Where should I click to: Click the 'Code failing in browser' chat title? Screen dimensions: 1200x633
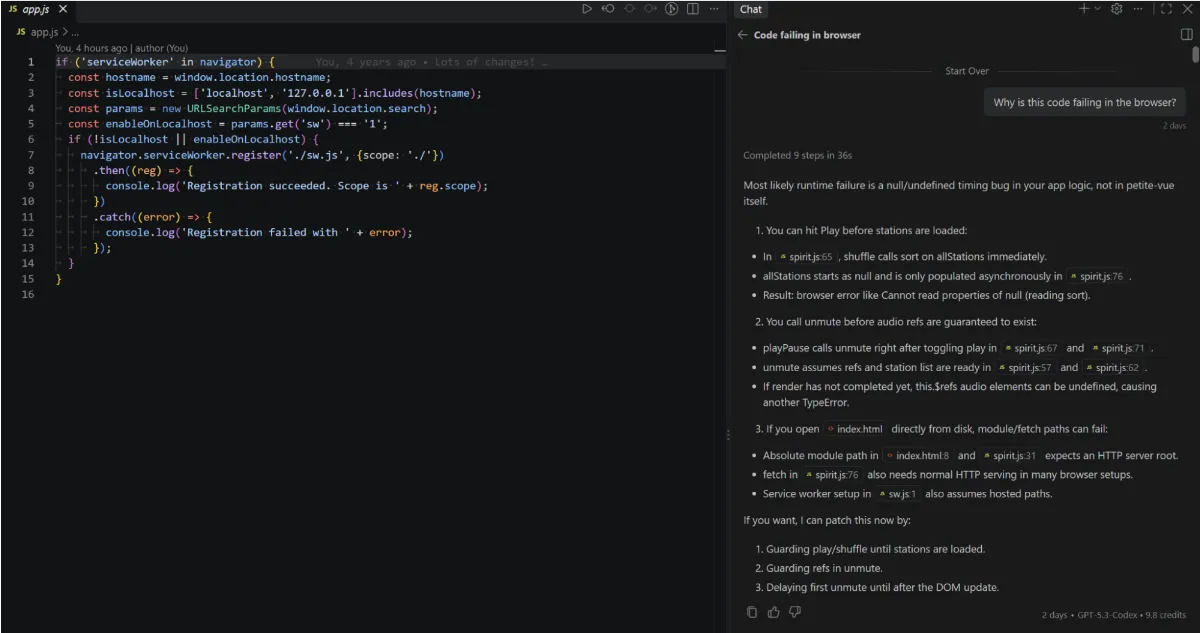807,35
